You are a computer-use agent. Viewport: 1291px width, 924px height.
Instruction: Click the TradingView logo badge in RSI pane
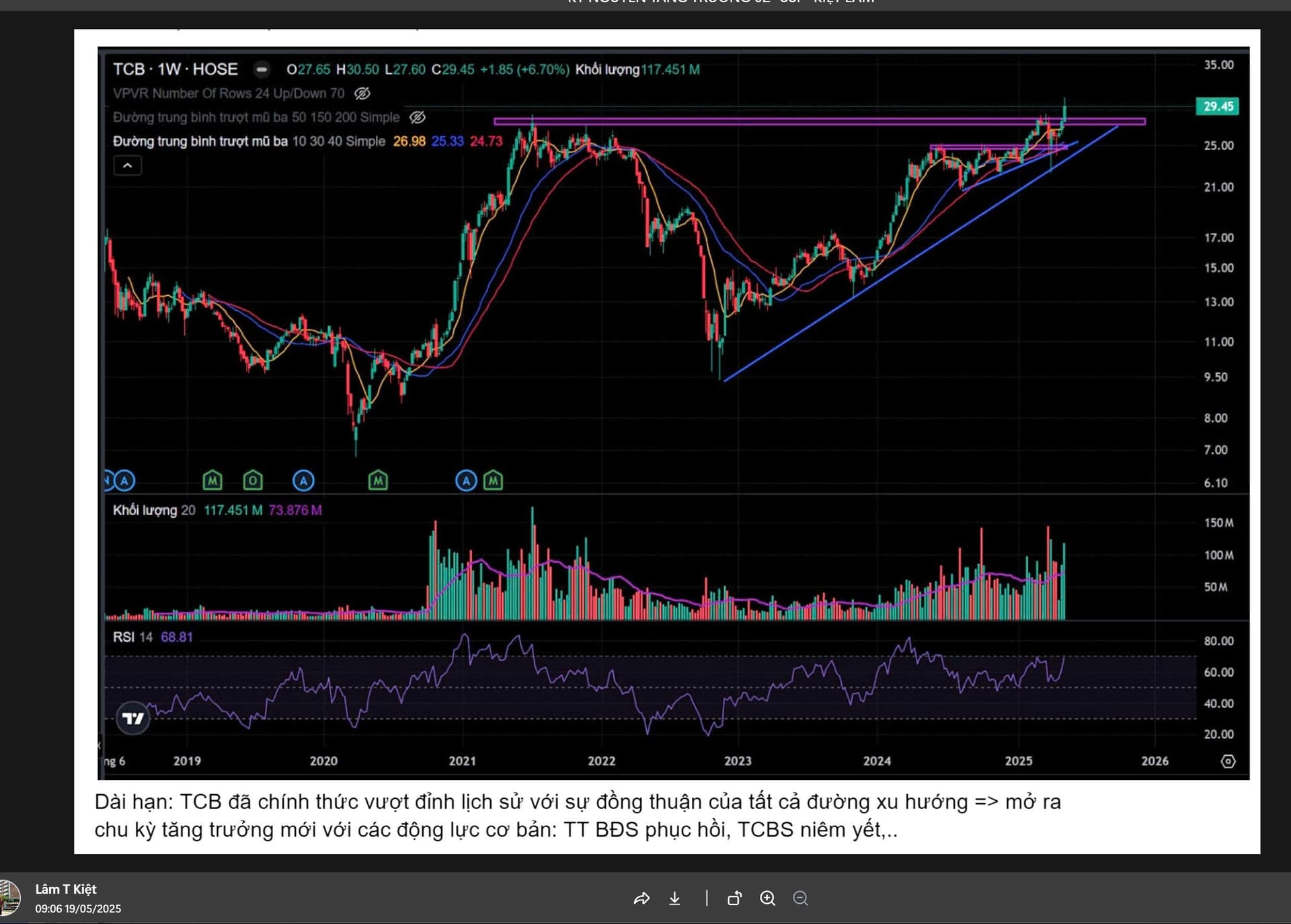(132, 718)
